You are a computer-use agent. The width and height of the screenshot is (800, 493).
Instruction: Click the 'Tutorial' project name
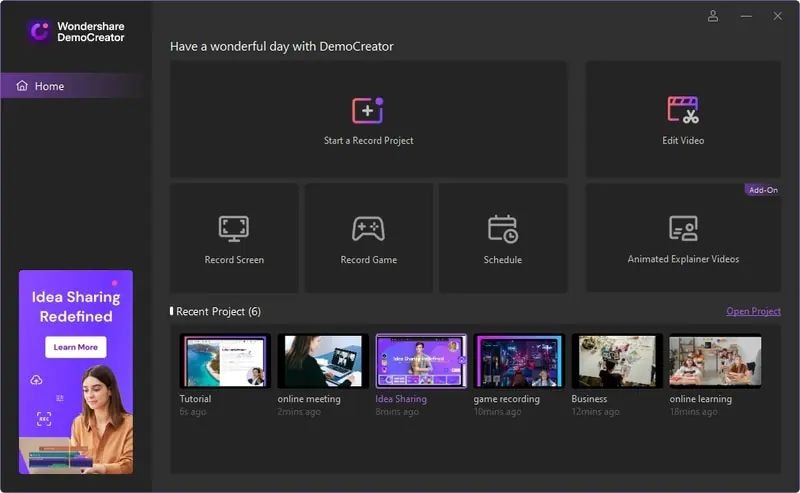click(x=195, y=399)
